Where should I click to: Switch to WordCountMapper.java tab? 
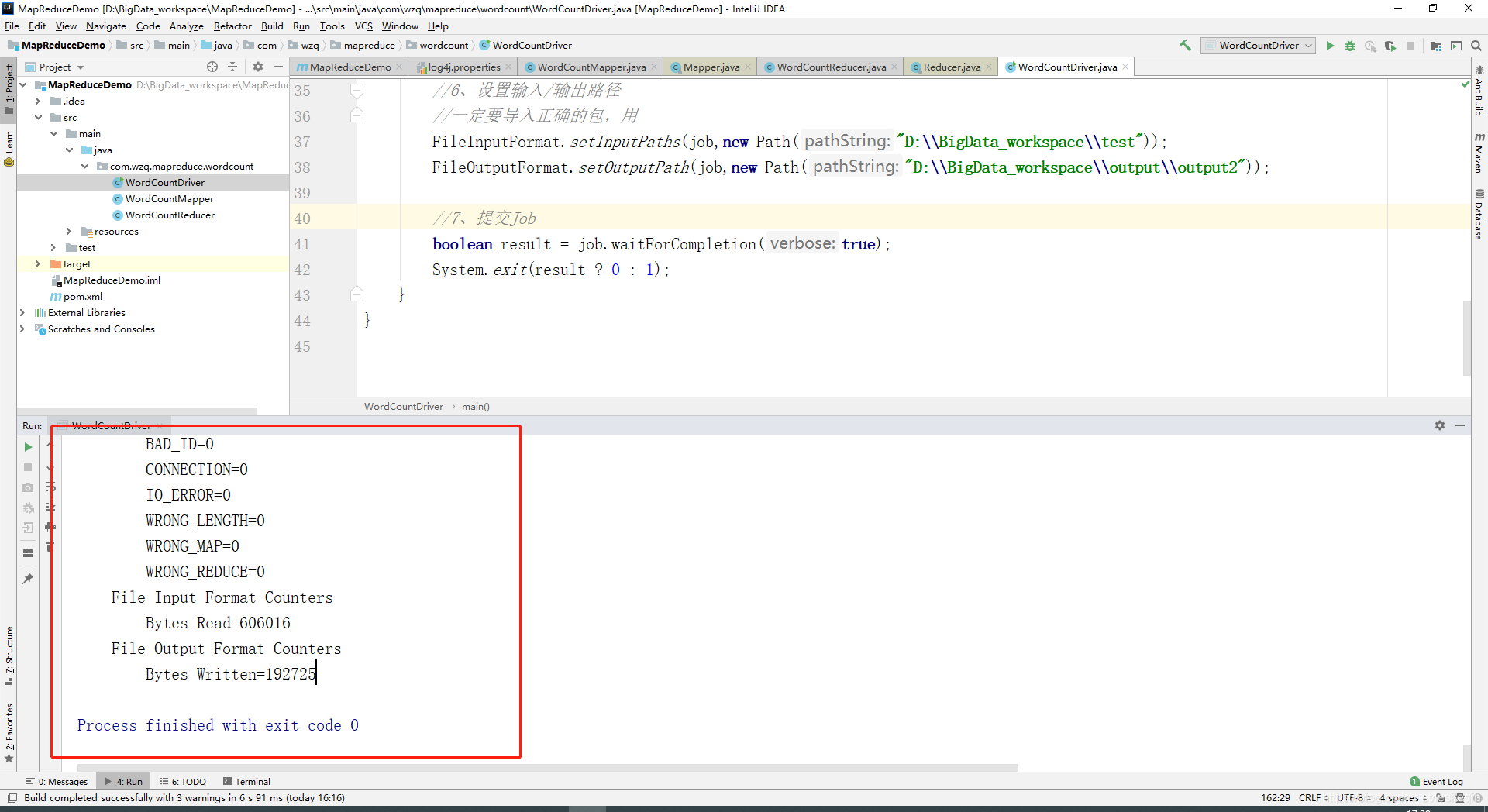pos(591,67)
